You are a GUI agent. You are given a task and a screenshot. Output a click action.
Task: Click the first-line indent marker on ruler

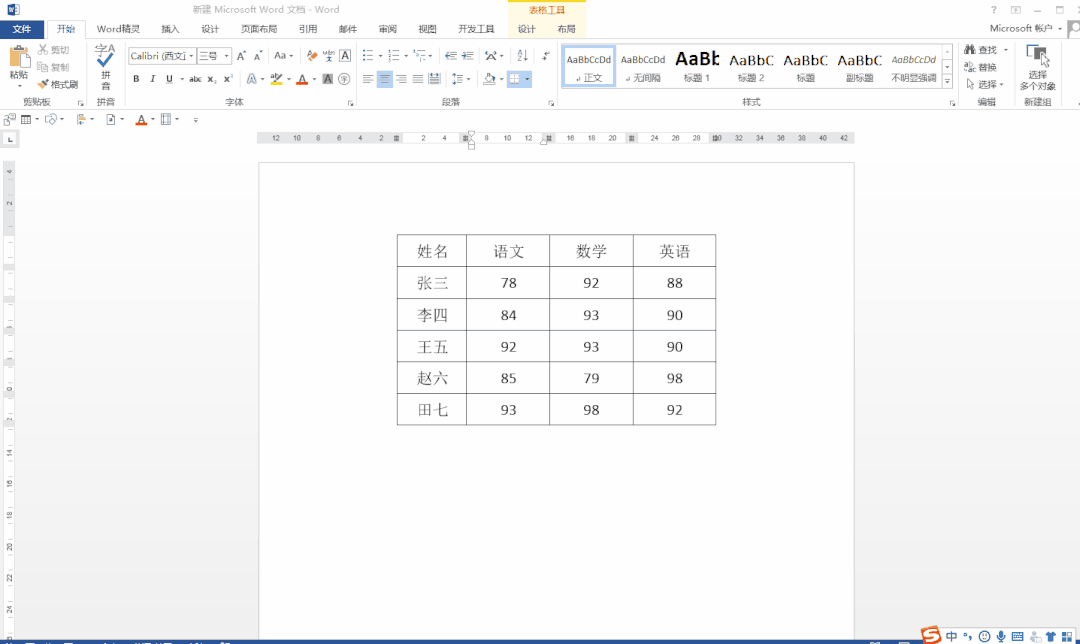(471, 134)
